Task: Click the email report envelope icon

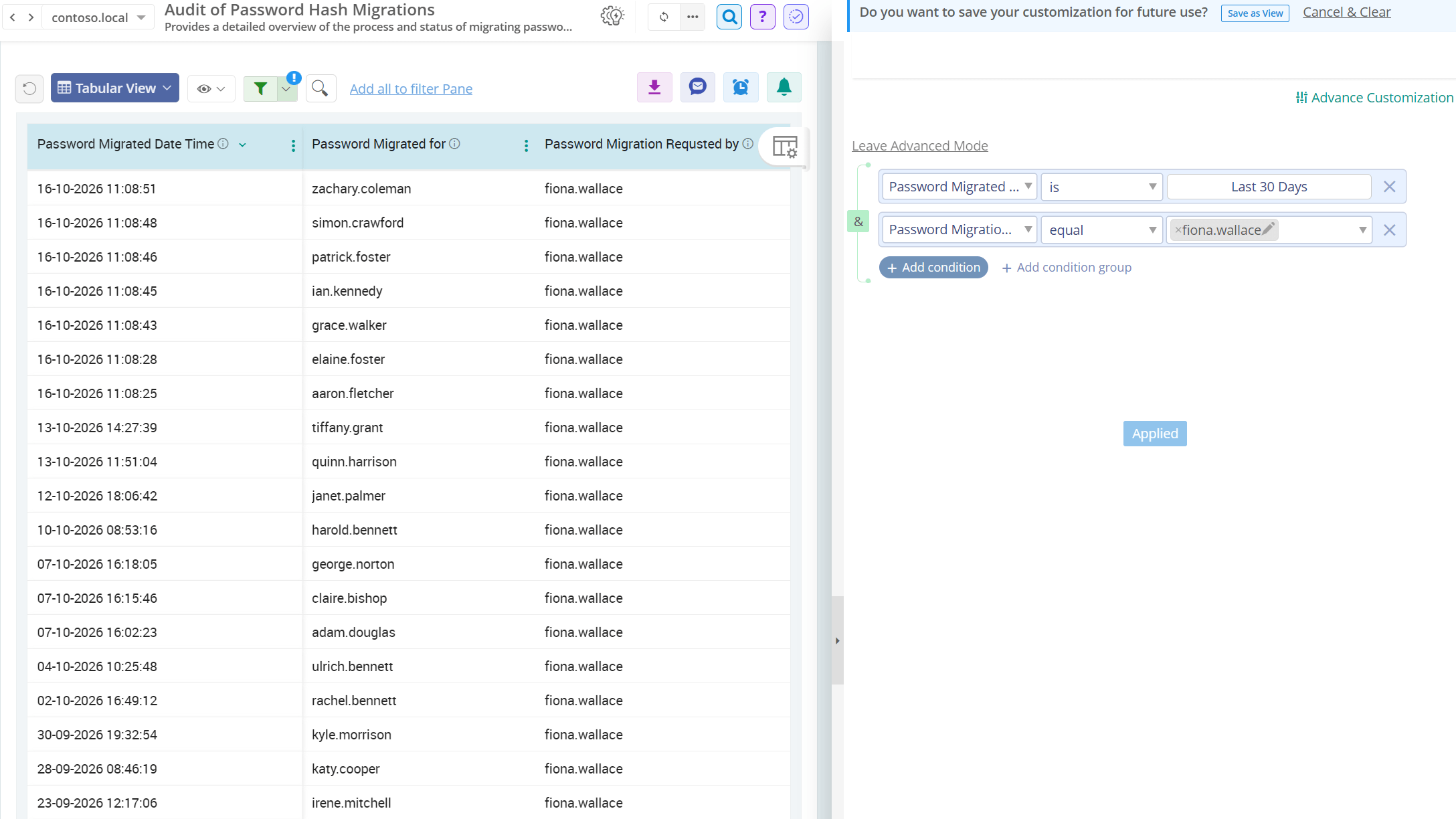Action: pyautogui.click(x=698, y=87)
